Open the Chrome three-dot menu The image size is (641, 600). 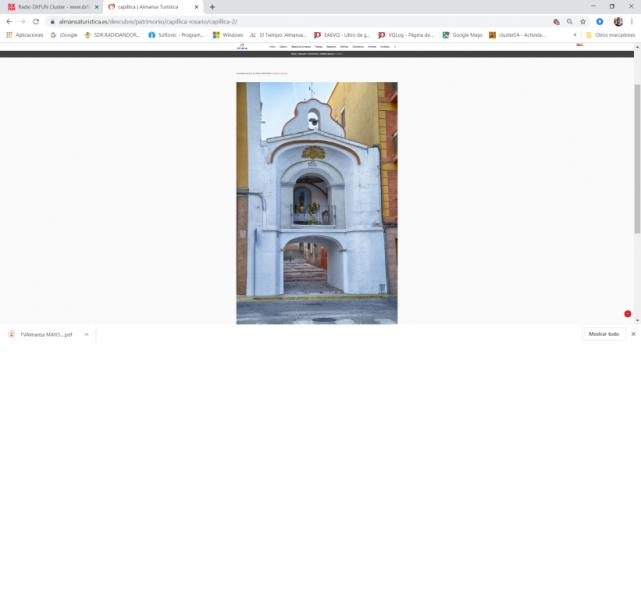(632, 21)
